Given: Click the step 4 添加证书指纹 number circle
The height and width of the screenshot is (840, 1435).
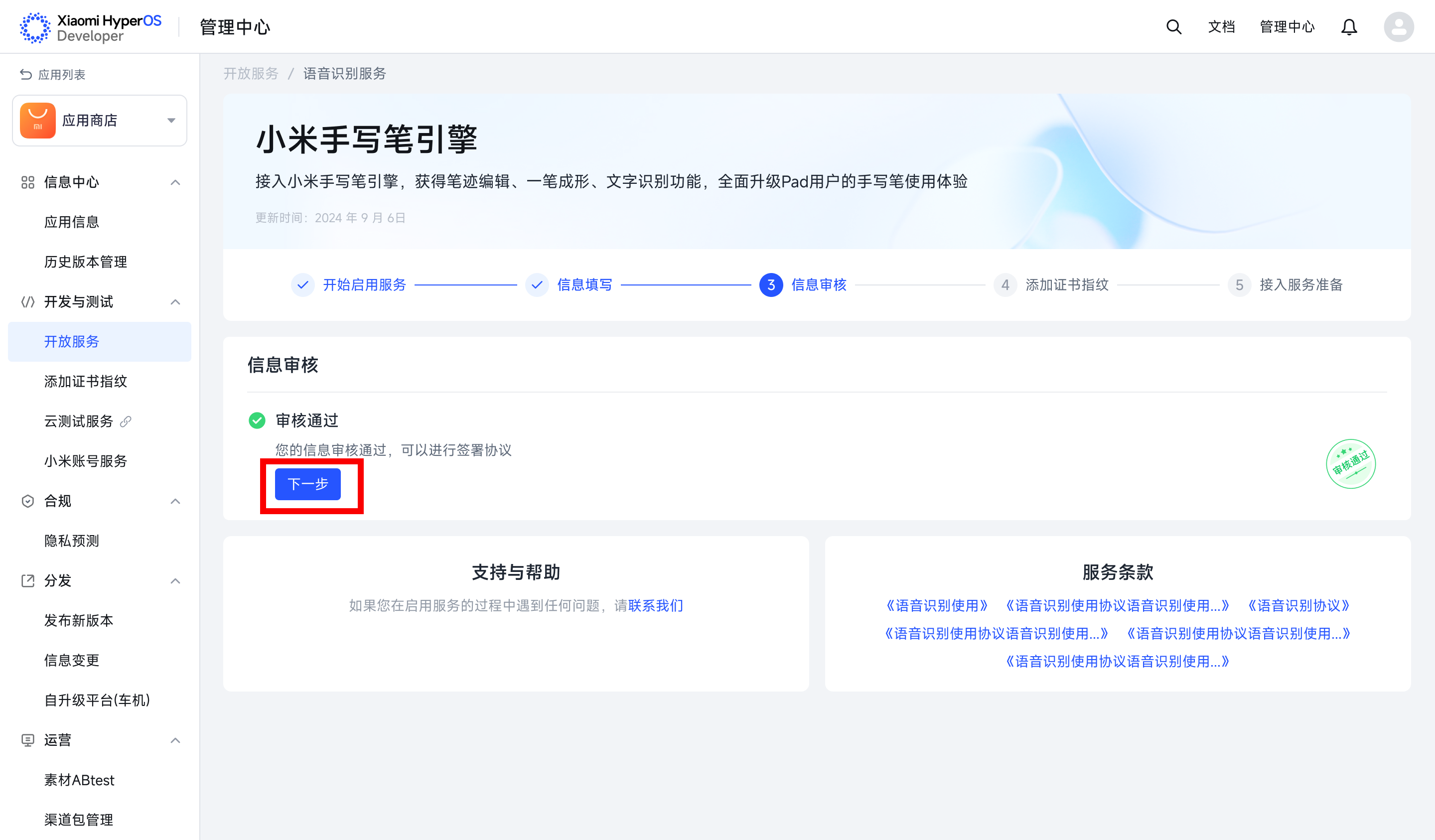Looking at the screenshot, I should coord(1005,285).
